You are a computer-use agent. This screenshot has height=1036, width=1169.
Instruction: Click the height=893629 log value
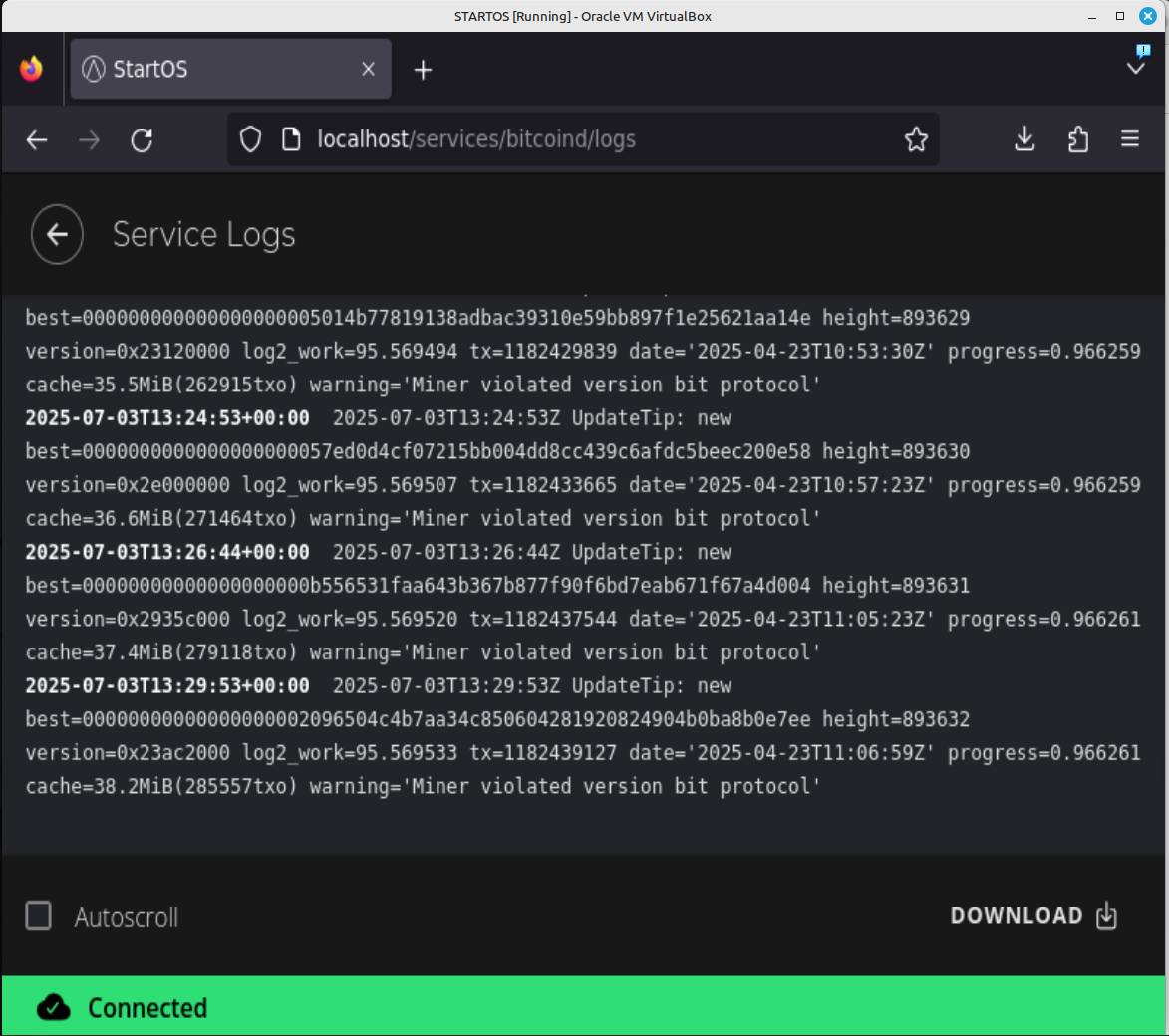click(x=895, y=318)
